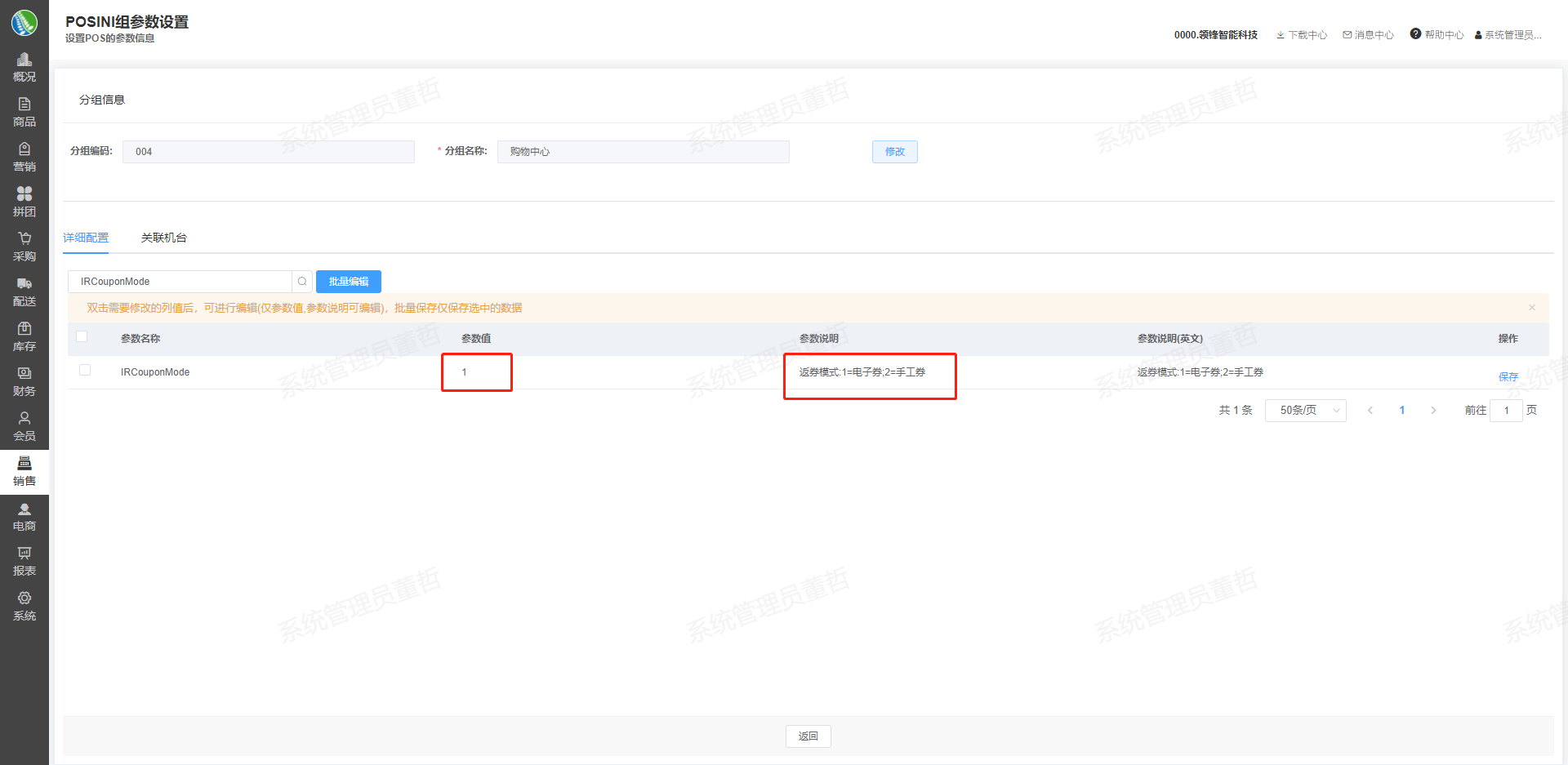Open the 系统管理员 user menu

(1508, 35)
